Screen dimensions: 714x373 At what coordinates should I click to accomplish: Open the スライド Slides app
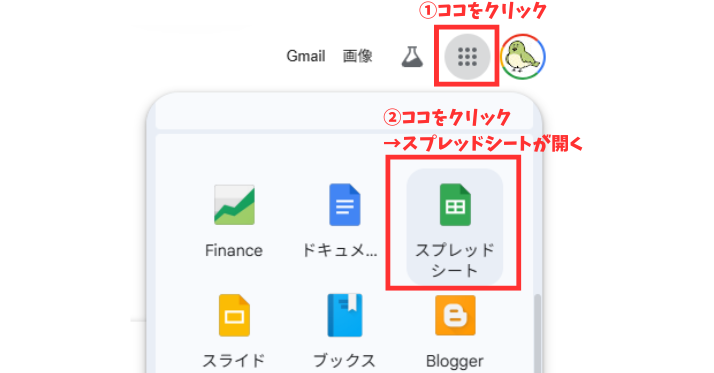coord(234,332)
